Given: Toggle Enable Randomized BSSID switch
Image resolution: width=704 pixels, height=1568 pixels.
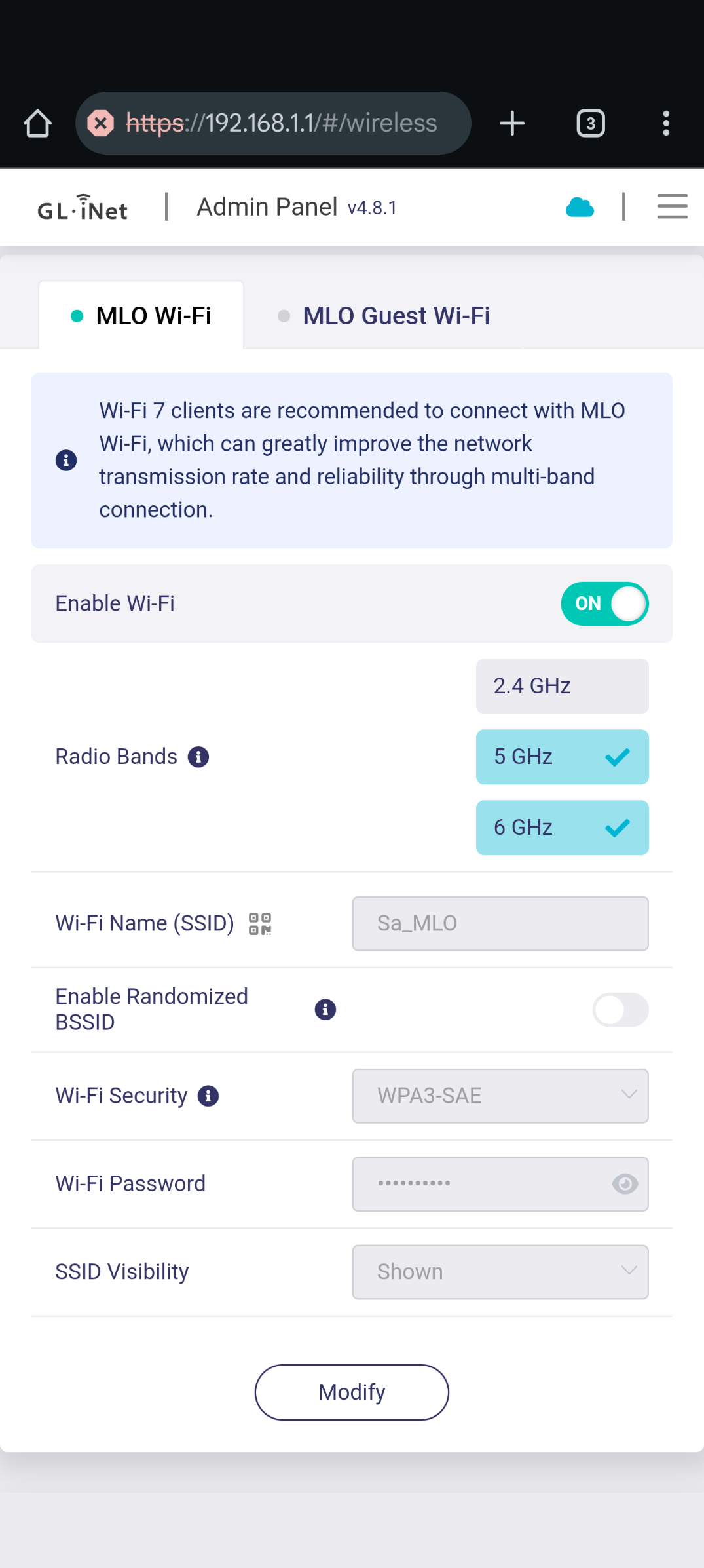Looking at the screenshot, I should coord(620,1010).
